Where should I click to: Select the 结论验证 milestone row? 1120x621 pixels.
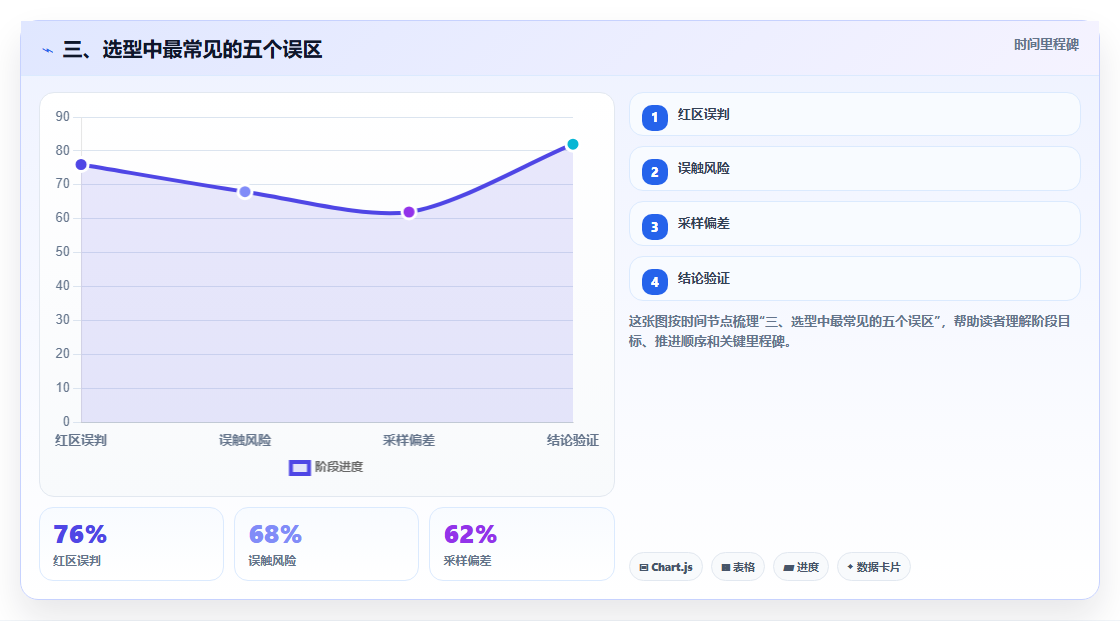(x=854, y=279)
